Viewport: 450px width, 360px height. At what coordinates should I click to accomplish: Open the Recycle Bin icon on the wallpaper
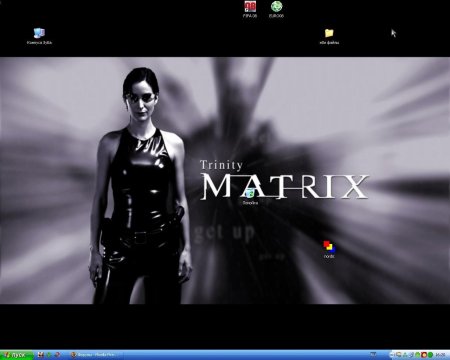pos(250,196)
